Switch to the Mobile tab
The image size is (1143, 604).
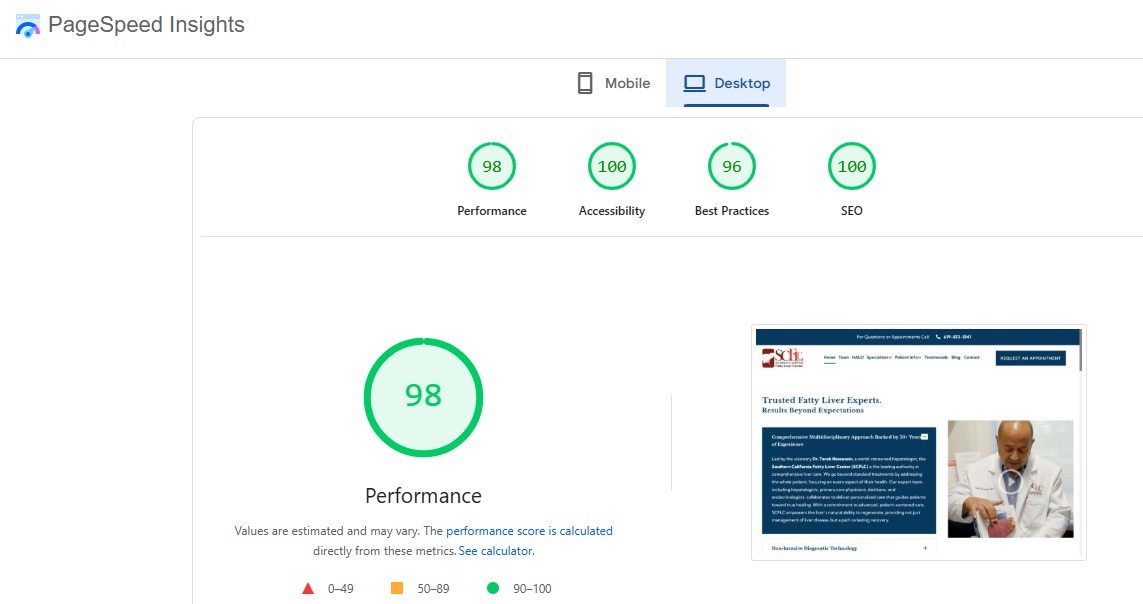pos(613,83)
